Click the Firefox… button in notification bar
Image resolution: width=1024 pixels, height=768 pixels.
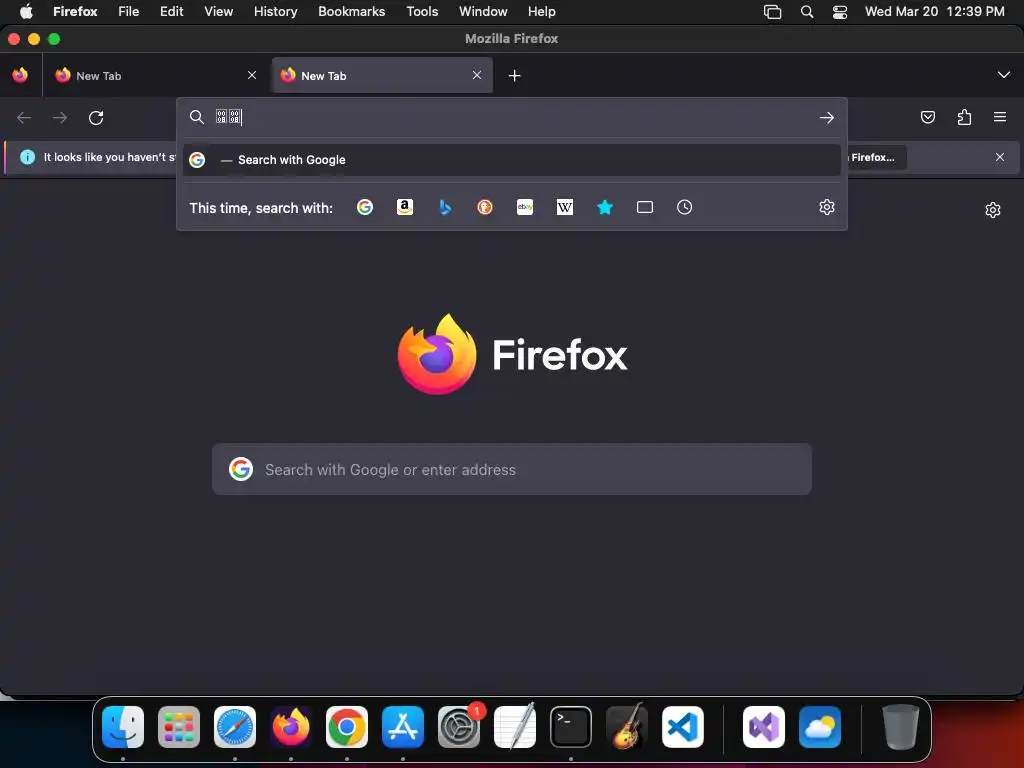(876, 157)
